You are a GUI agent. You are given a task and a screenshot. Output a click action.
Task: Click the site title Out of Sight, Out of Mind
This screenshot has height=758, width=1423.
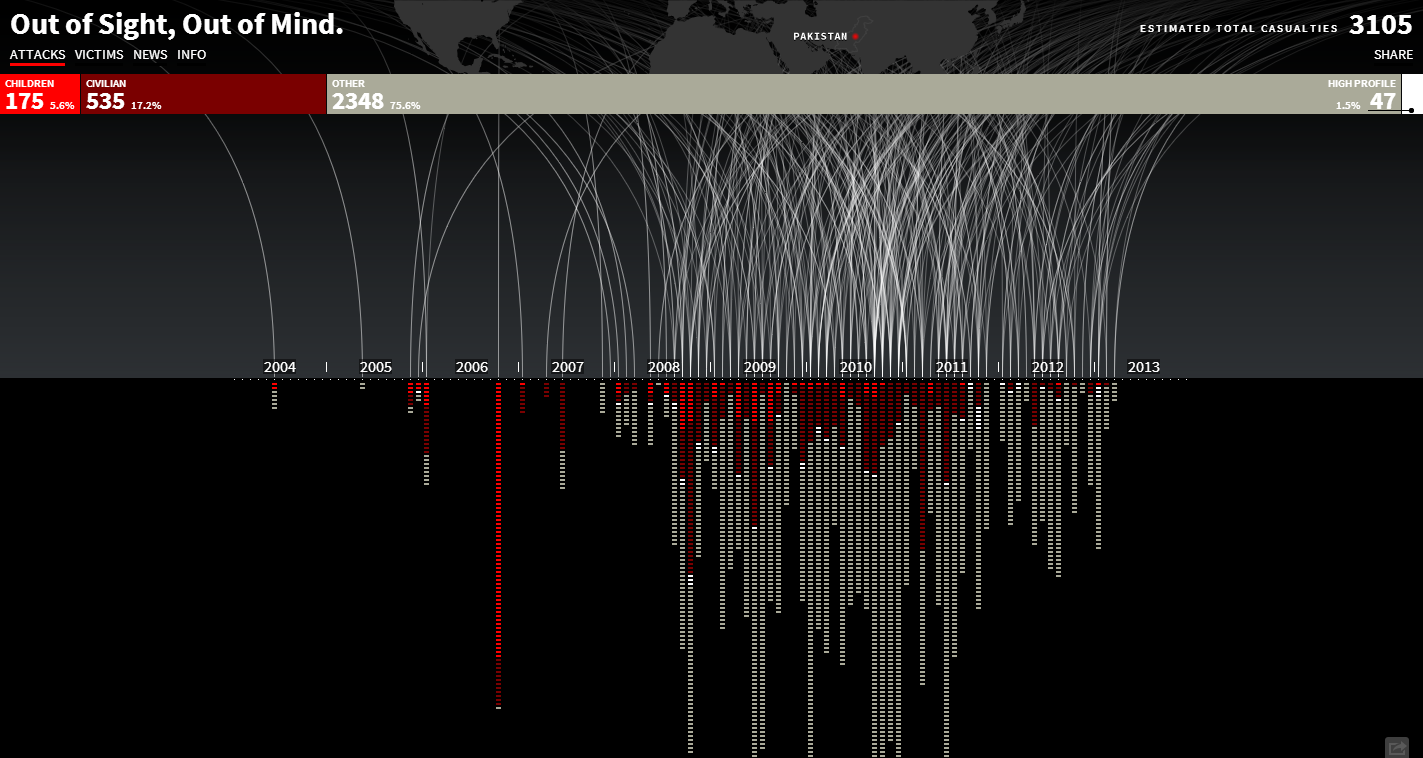[x=177, y=26]
